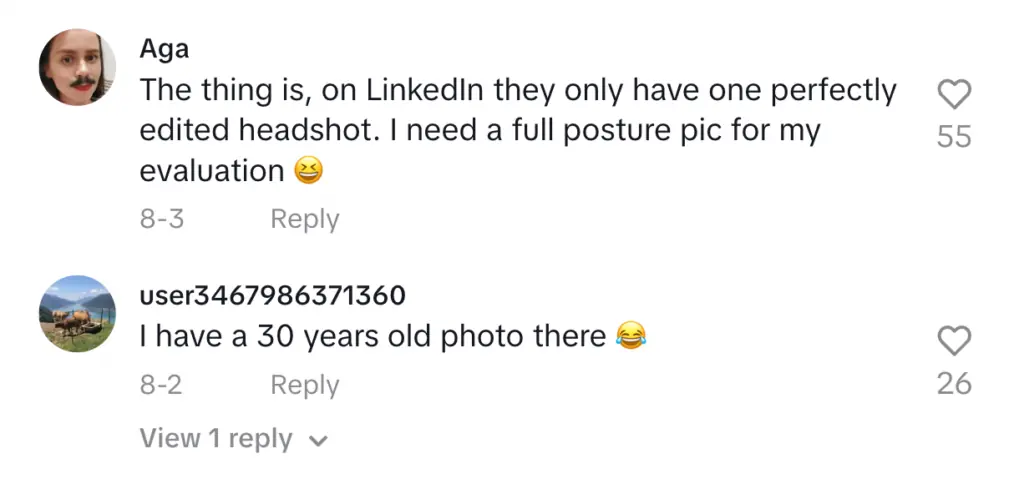Screen dimensions: 1024x484
Task: Click the Aga username
Action: [x=164, y=48]
